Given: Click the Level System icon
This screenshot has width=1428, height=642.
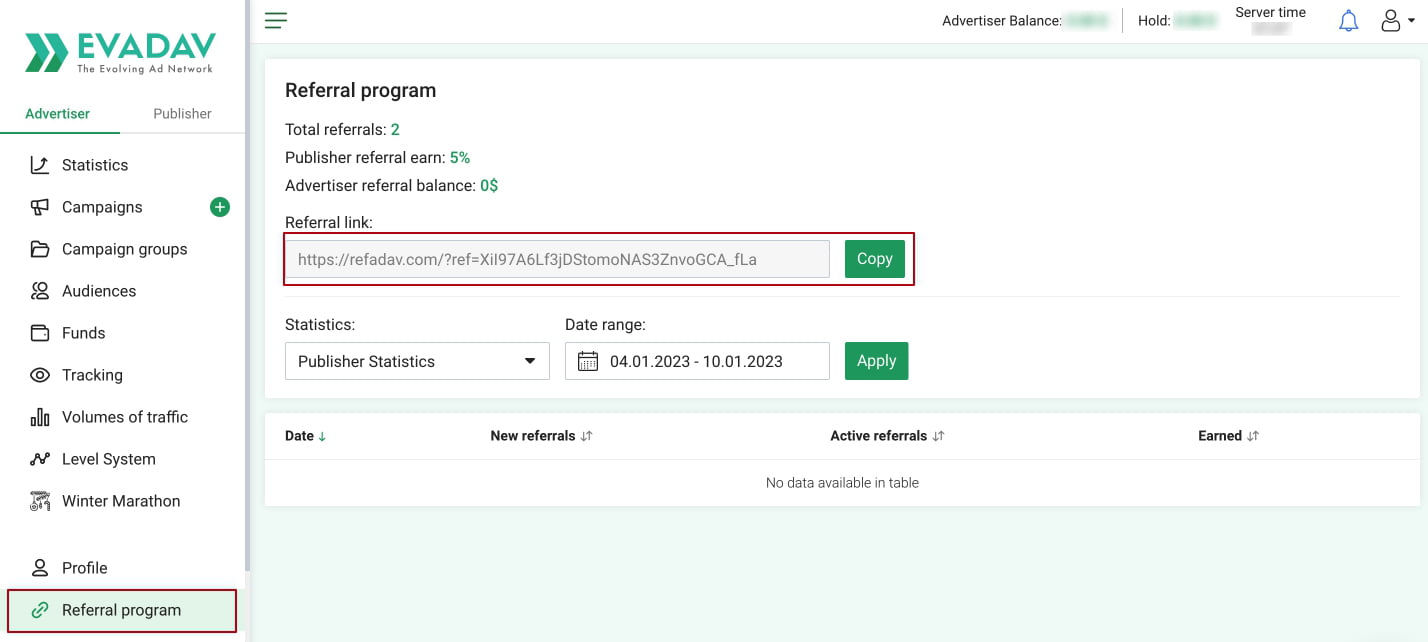Looking at the screenshot, I should coord(40,459).
